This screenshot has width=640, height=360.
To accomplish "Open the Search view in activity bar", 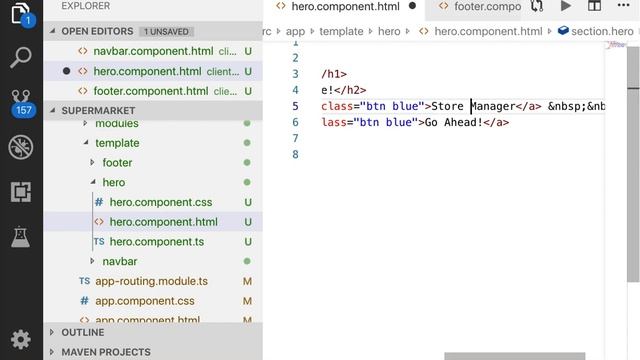I will pyautogui.click(x=20, y=57).
